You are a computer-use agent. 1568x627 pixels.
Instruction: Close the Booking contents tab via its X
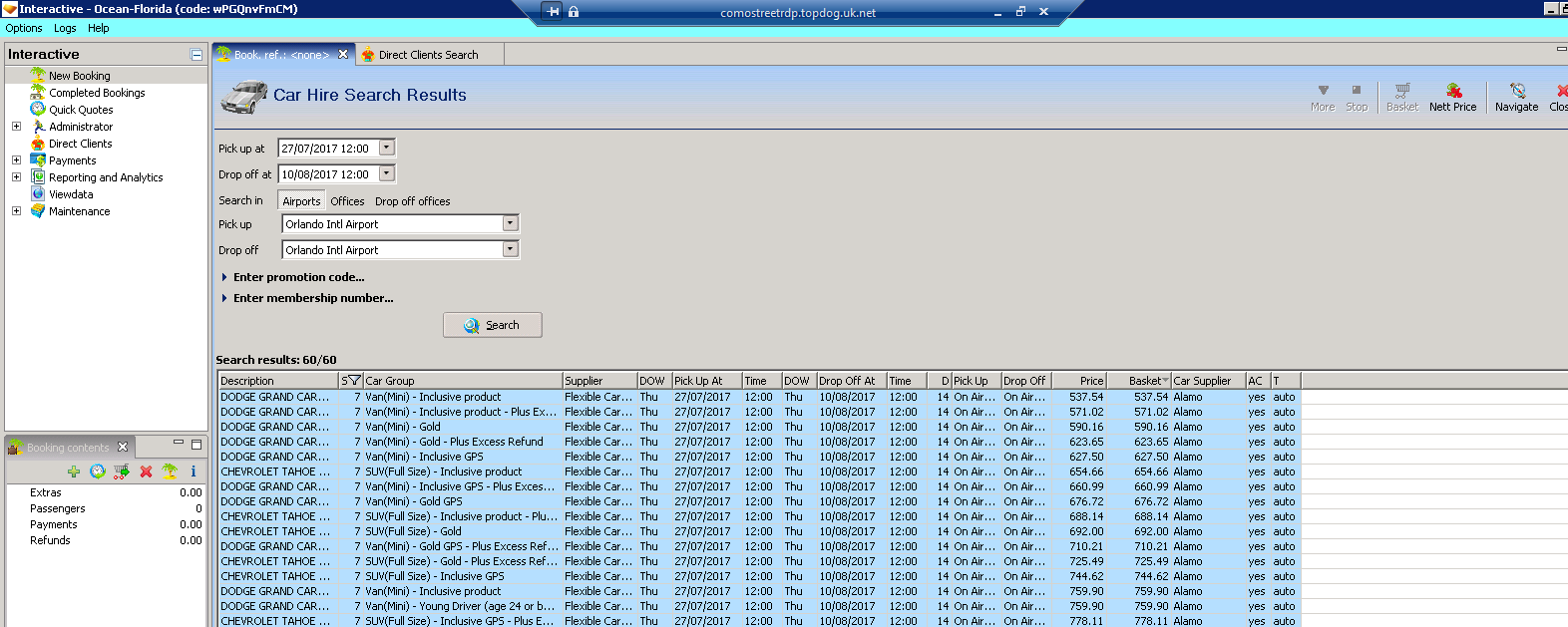123,447
